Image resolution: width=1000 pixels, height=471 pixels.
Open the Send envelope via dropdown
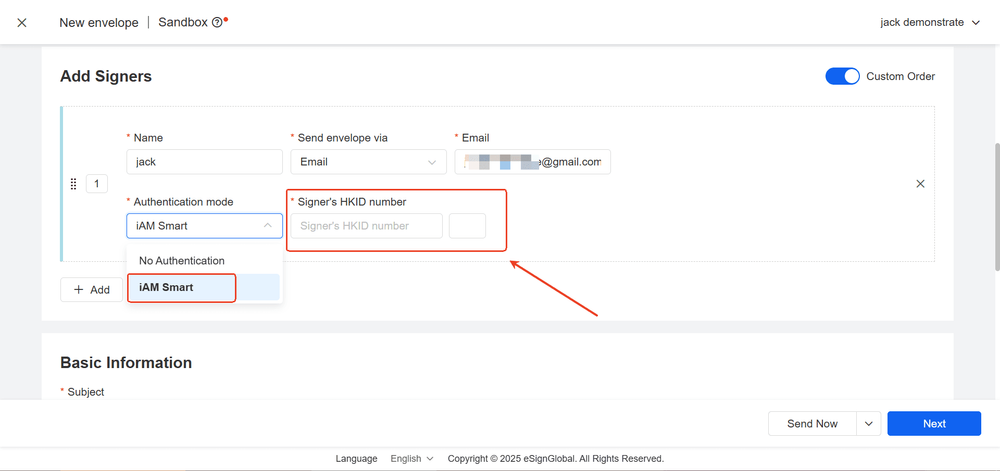368,162
